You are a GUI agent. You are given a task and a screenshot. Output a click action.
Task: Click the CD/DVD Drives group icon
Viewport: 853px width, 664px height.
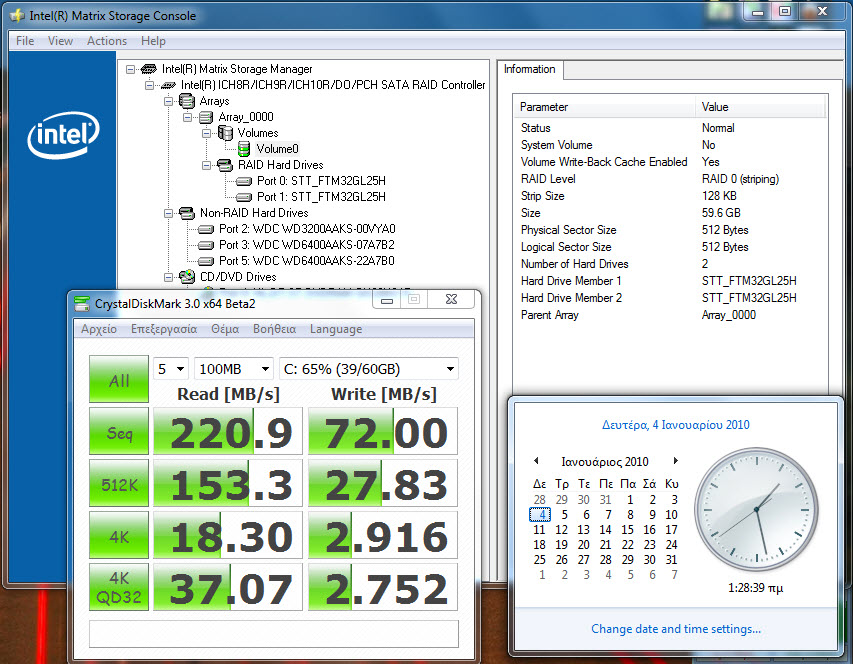point(187,277)
